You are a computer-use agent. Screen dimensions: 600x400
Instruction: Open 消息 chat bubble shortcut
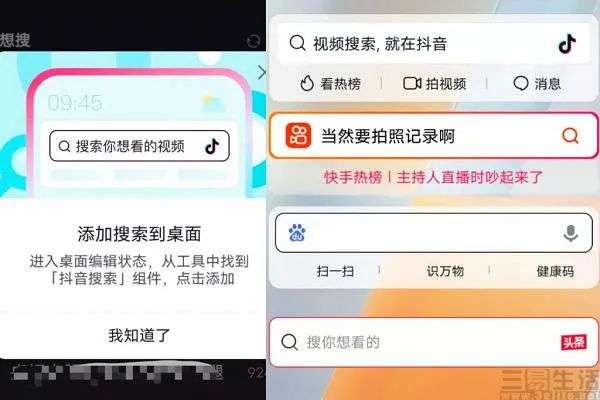pos(537,83)
